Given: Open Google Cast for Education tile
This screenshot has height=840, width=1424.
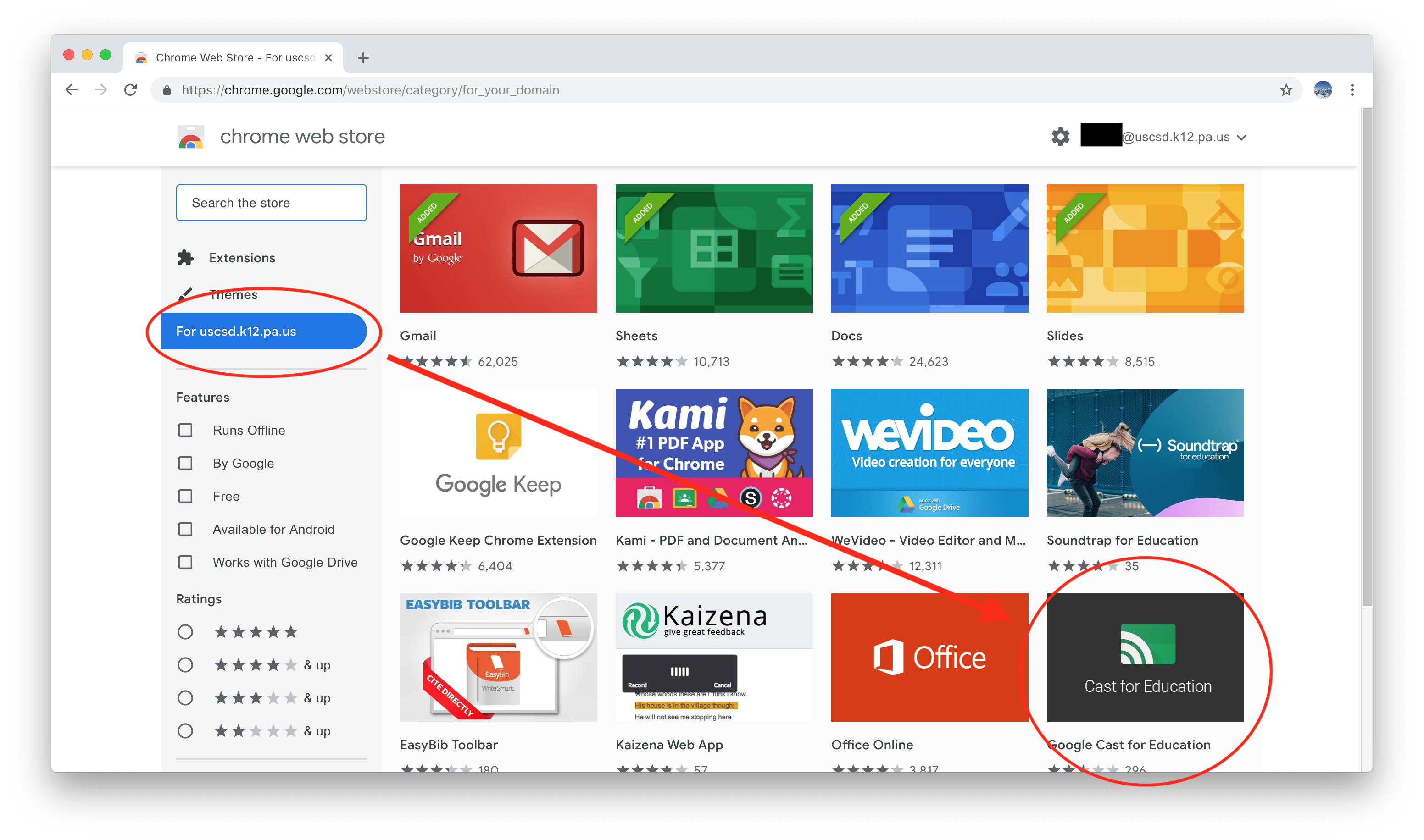Looking at the screenshot, I should pos(1145,657).
